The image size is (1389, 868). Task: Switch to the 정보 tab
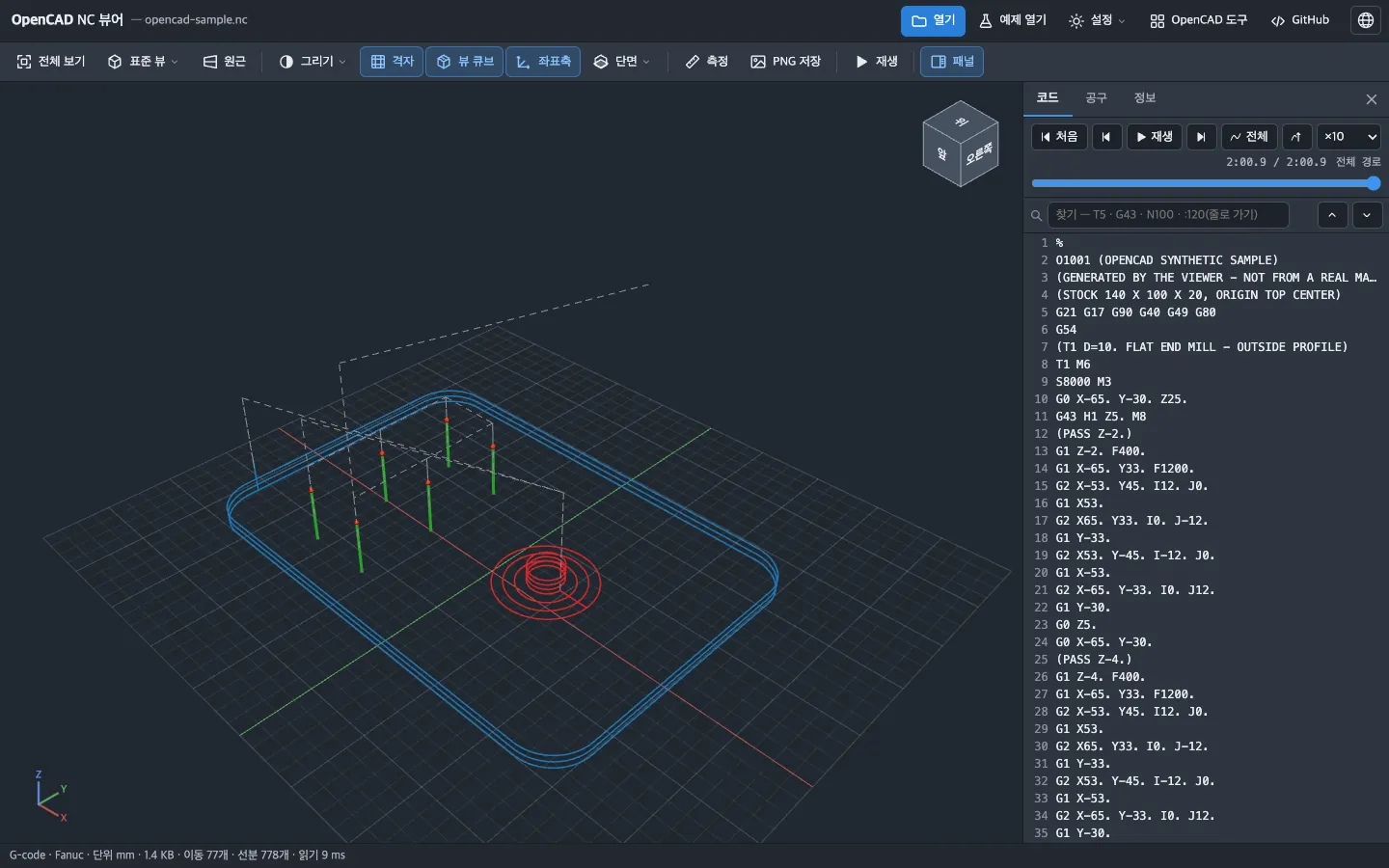(1144, 98)
